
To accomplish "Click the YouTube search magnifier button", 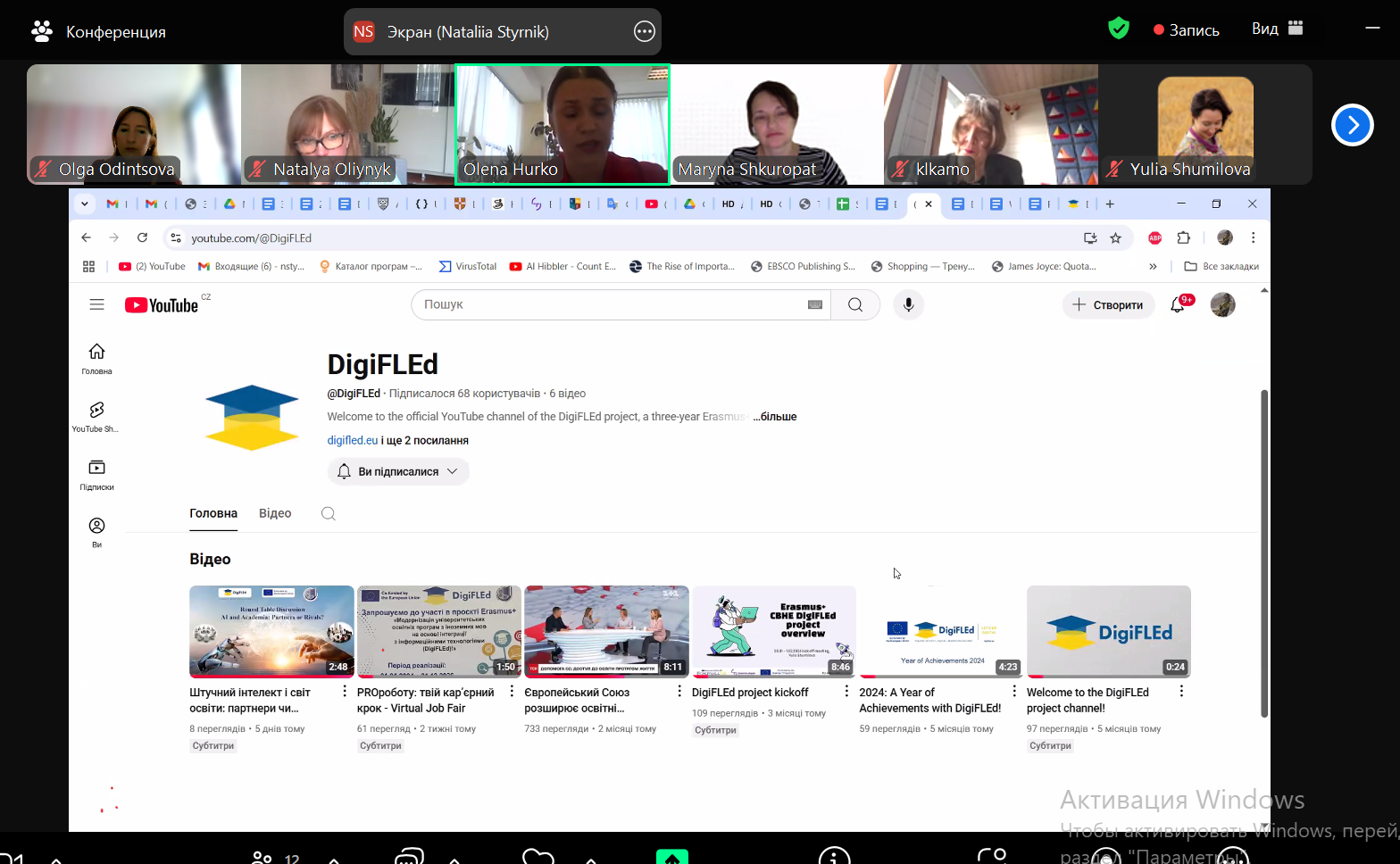I will point(855,304).
